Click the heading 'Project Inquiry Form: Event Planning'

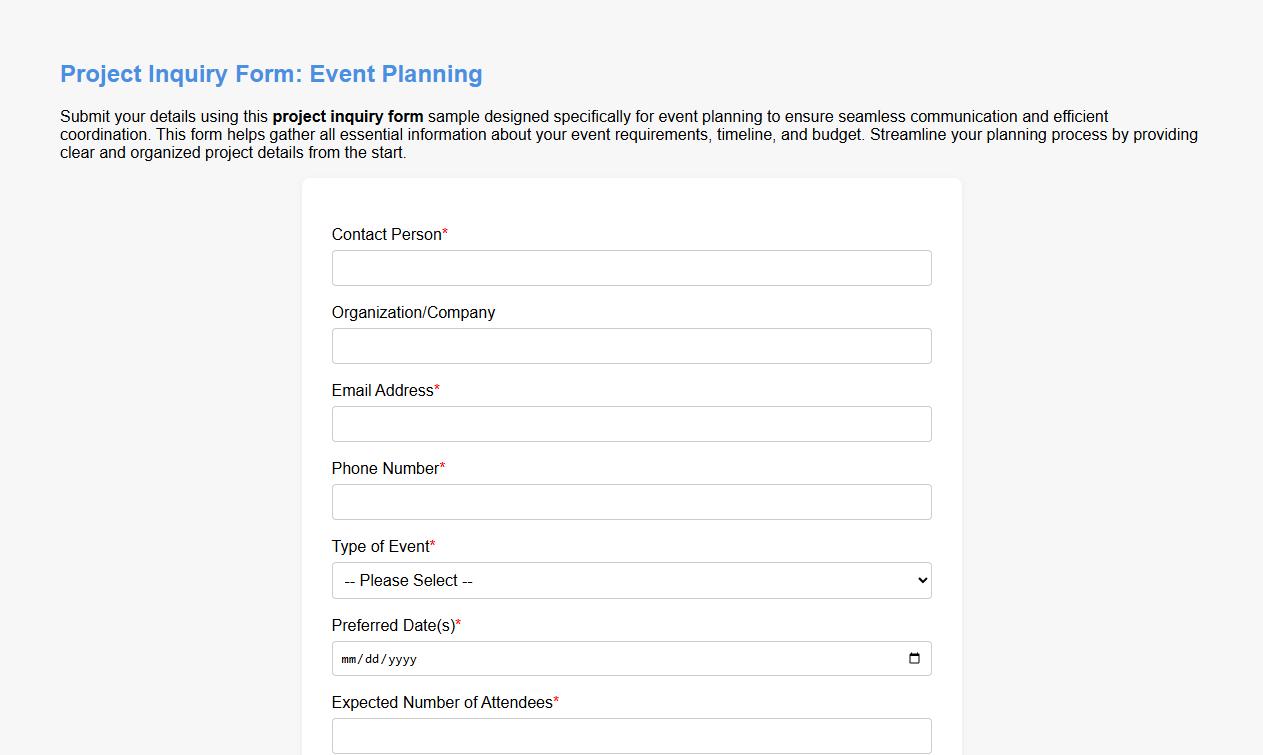pyautogui.click(x=270, y=74)
